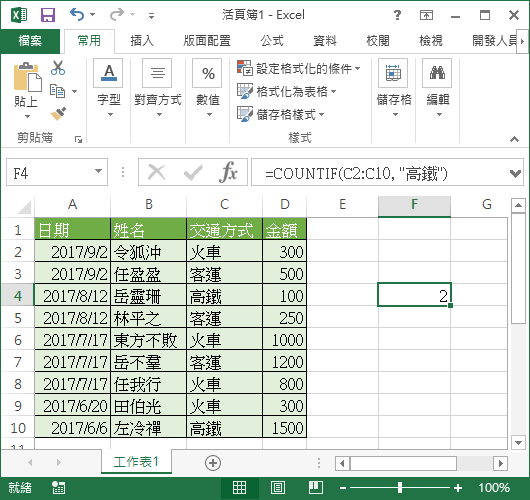Screen dimensions: 530x500
Task: Select the Format Painter brush icon
Action: tap(58, 114)
